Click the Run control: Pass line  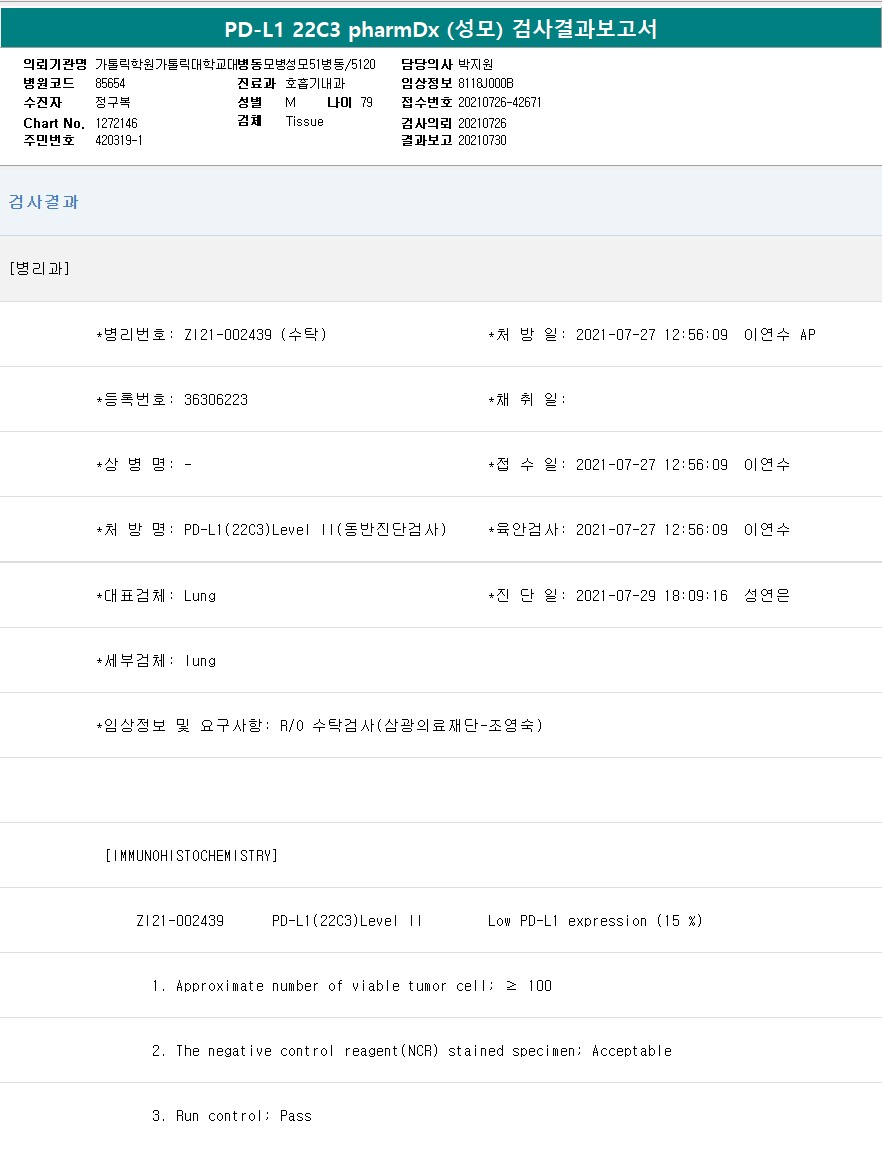coord(231,1116)
